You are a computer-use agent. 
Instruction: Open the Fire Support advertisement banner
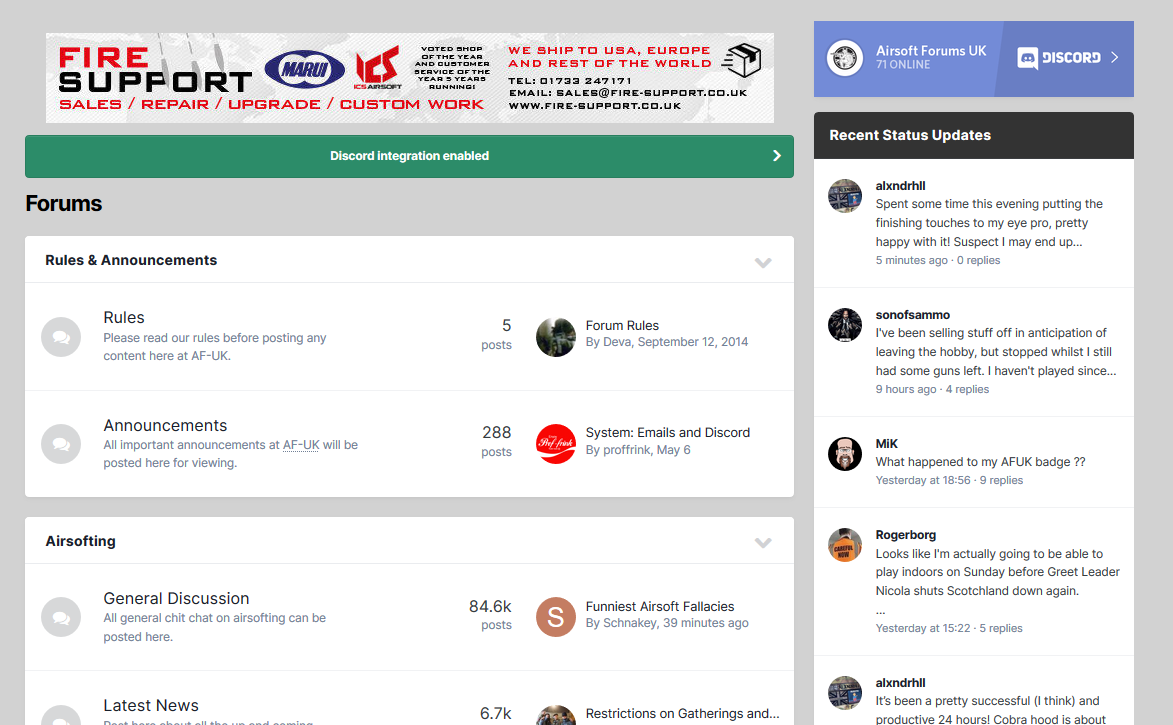tap(410, 78)
